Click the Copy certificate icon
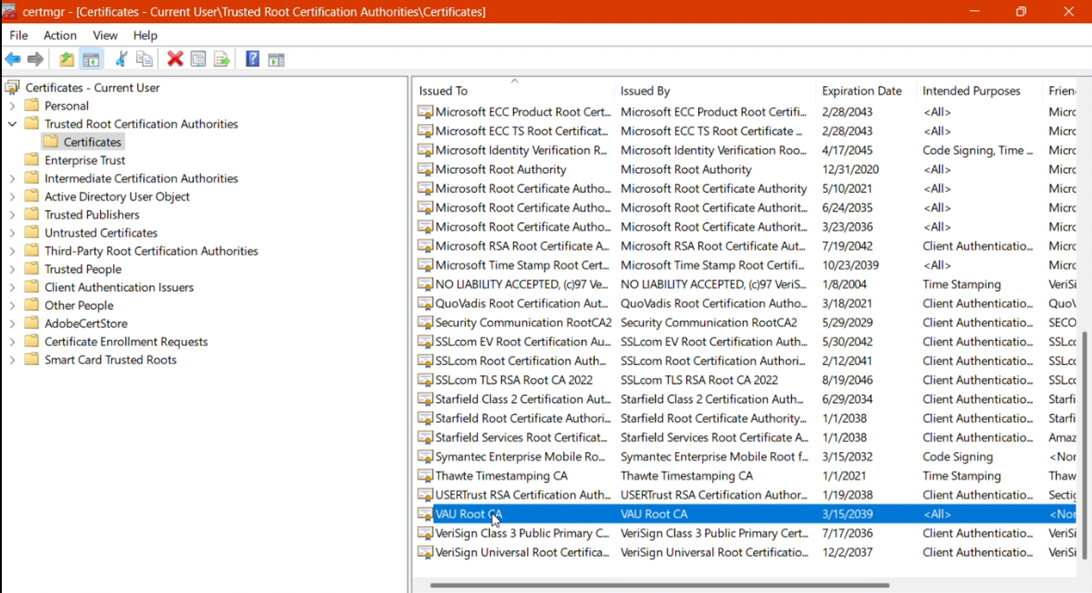Image resolution: width=1092 pixels, height=593 pixels. (145, 58)
